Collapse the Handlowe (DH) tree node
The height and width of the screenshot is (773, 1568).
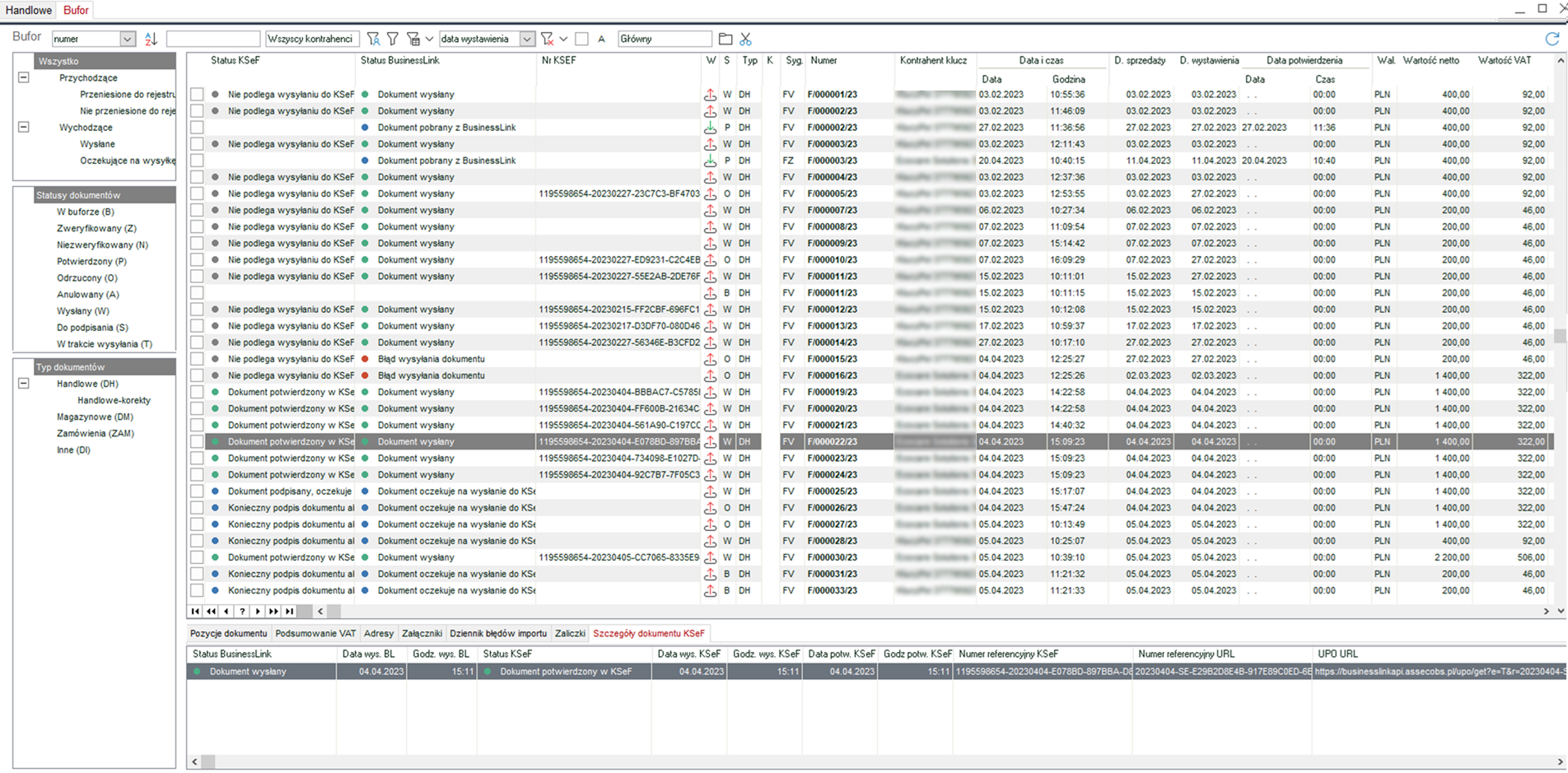tap(23, 384)
